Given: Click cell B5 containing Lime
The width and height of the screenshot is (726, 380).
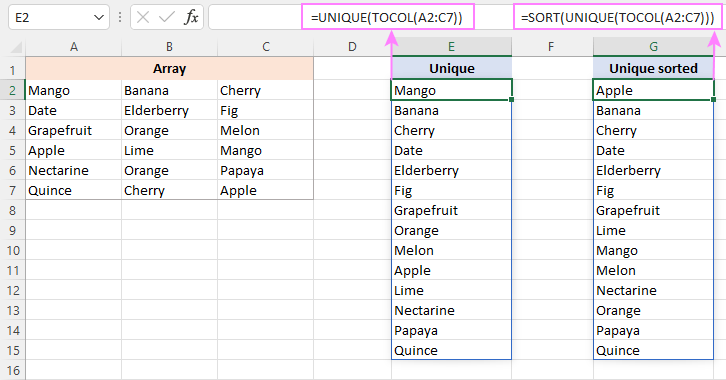Looking at the screenshot, I should tap(169, 150).
